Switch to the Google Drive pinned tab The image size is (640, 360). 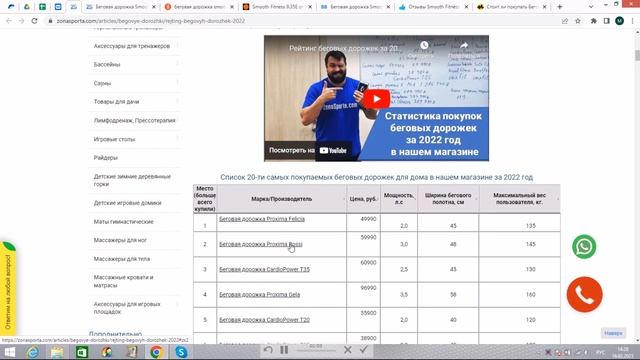click(x=27, y=7)
